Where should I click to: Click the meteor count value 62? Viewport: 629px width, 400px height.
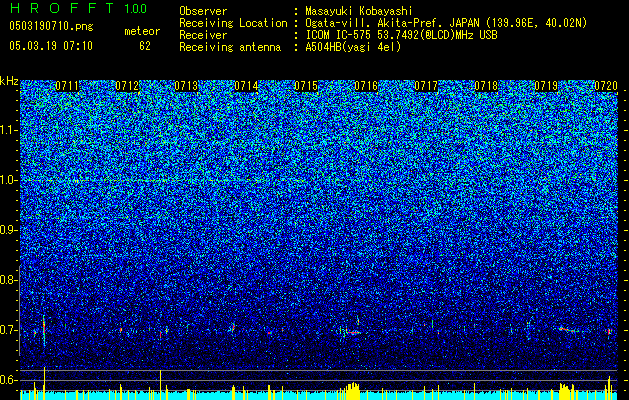pos(145,46)
